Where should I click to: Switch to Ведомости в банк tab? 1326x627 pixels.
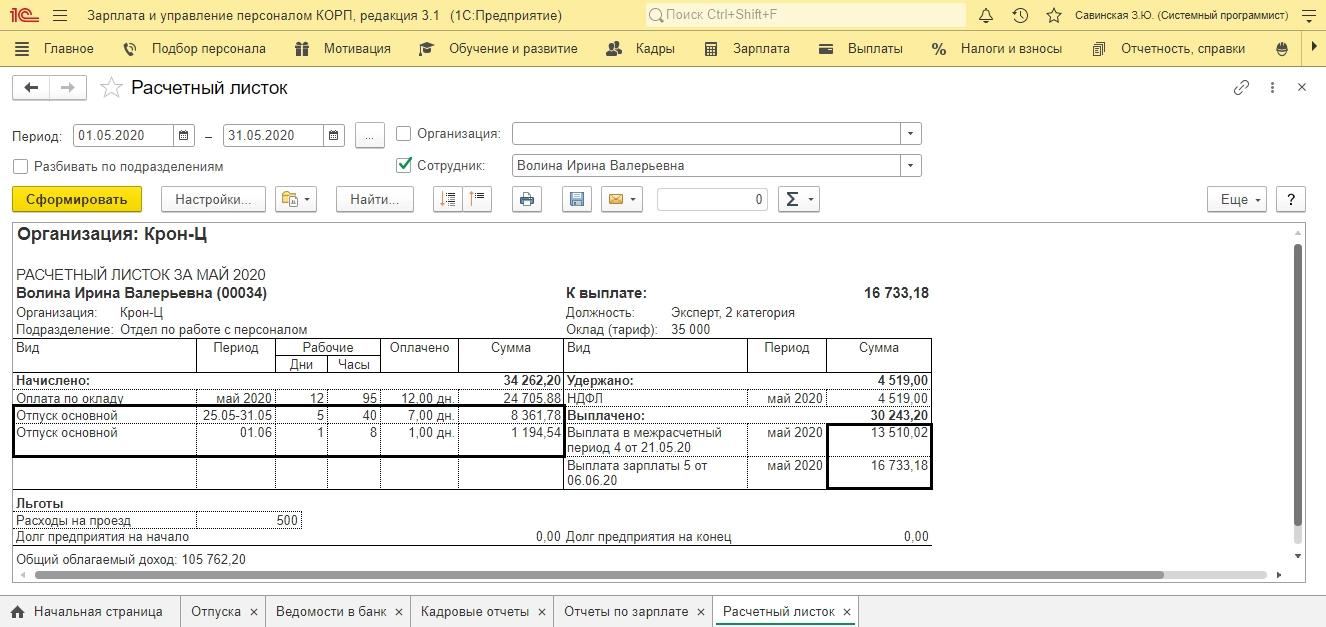[329, 611]
